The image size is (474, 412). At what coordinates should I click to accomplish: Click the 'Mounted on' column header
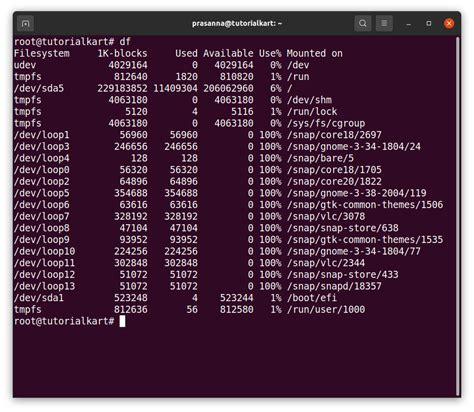pos(315,53)
